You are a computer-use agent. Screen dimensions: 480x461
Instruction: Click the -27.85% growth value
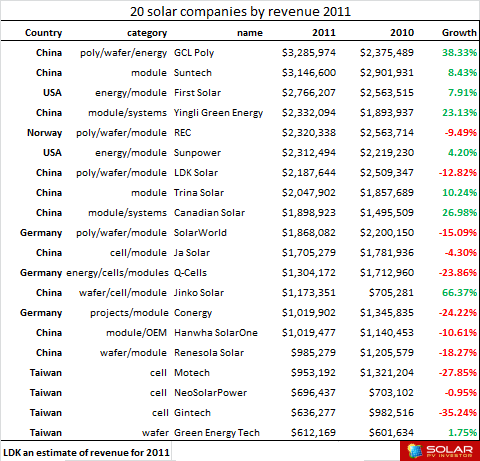pyautogui.click(x=458, y=373)
